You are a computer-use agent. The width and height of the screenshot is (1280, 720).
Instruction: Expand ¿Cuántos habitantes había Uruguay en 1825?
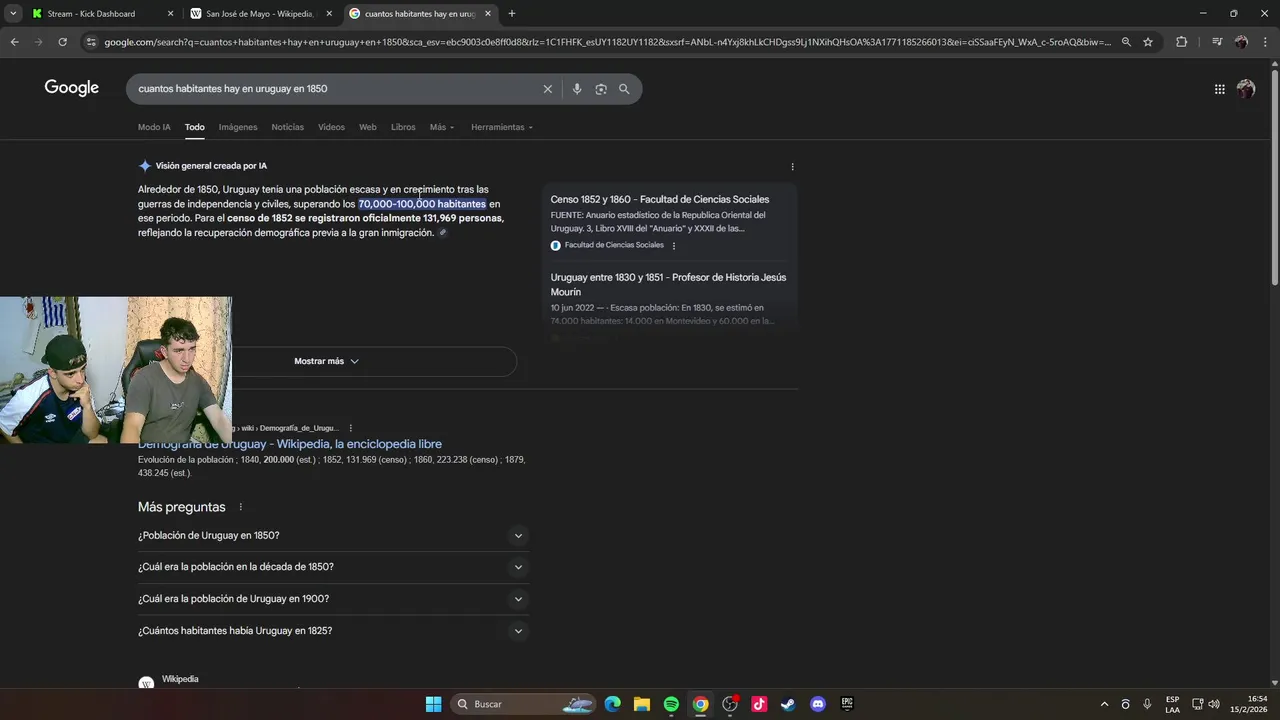[333, 631]
